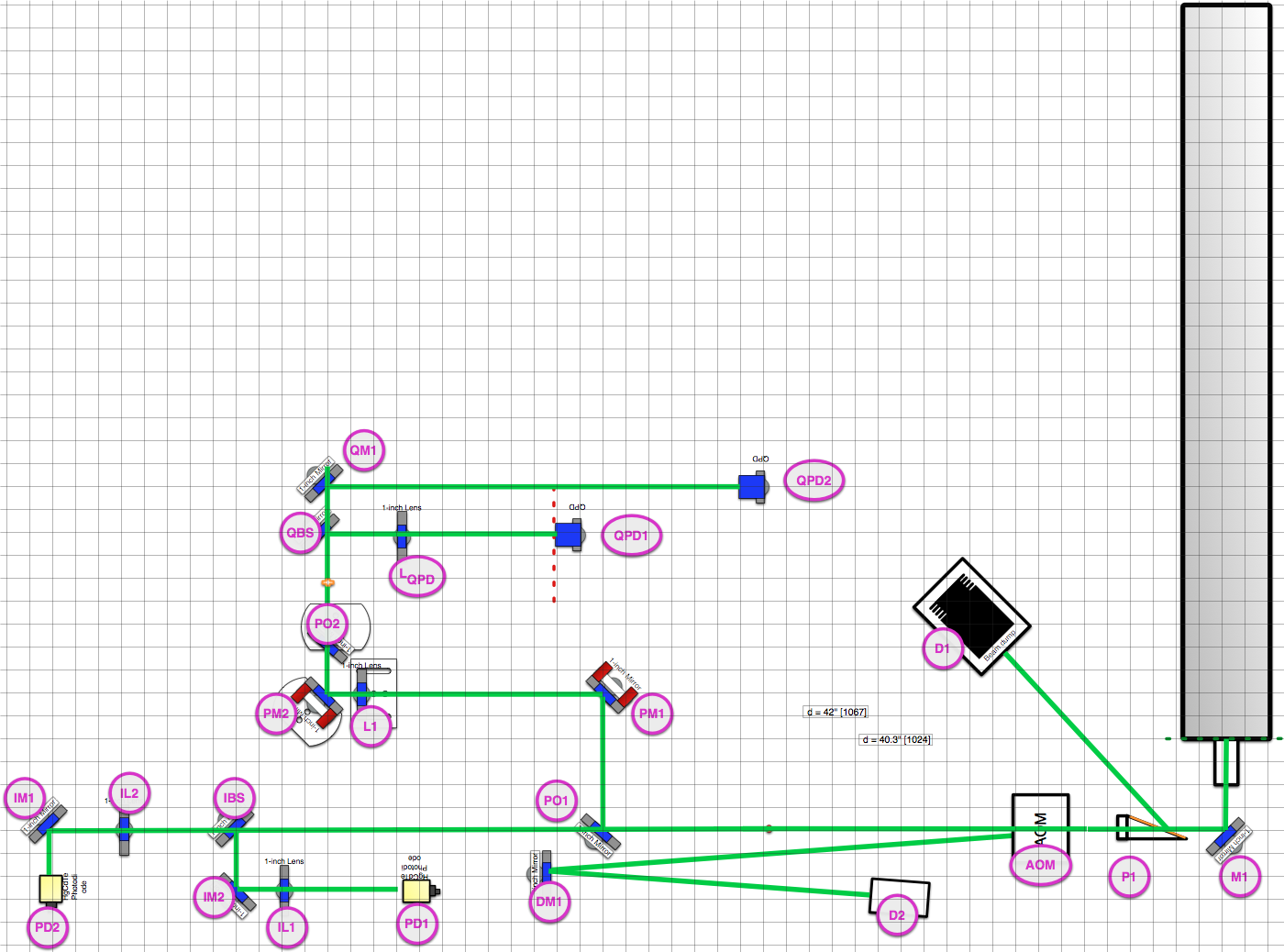Select the IM1 label bubble
The width and height of the screenshot is (1284, 952).
pyautogui.click(x=24, y=798)
